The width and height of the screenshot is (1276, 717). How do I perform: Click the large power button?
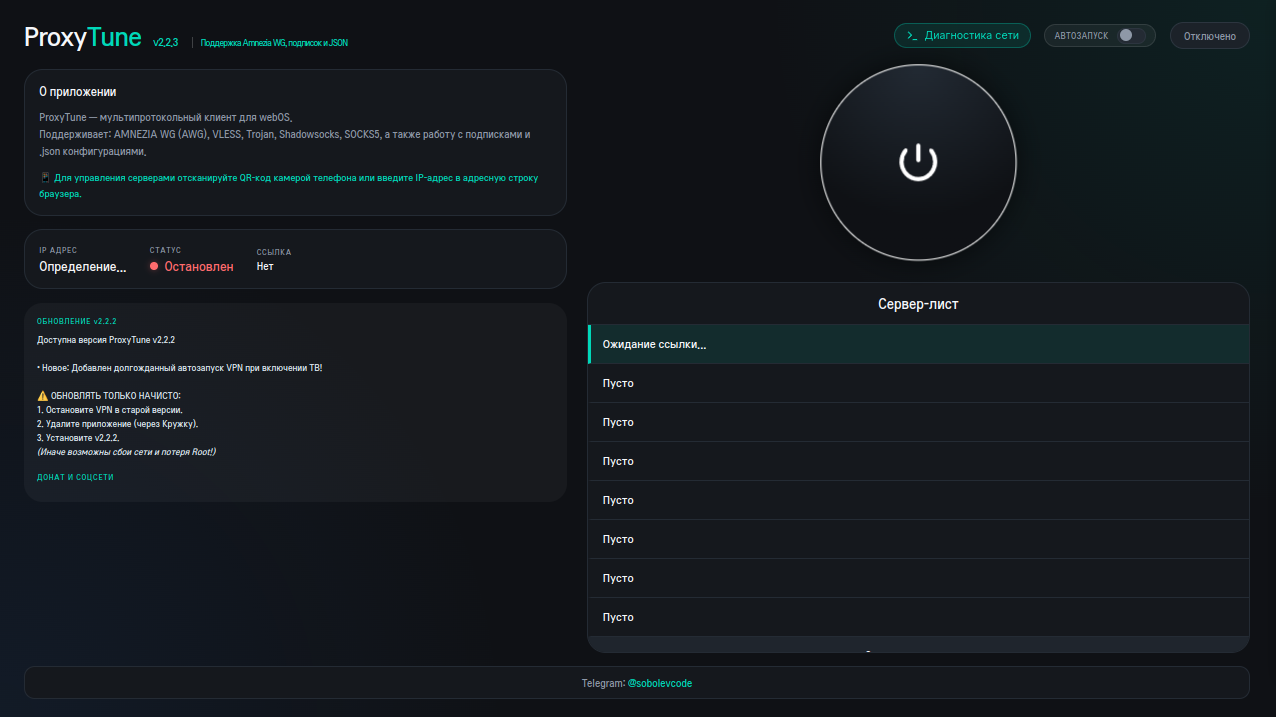[x=918, y=162]
